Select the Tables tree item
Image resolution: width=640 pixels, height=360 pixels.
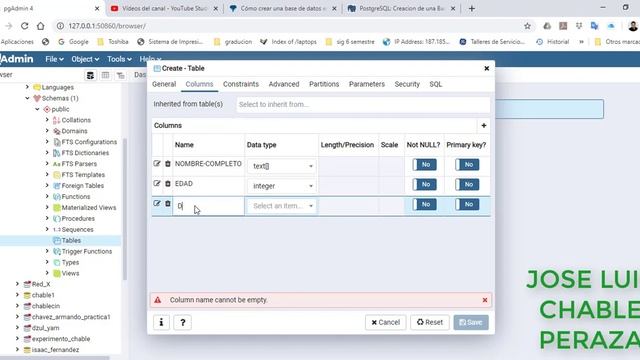[x=71, y=240]
